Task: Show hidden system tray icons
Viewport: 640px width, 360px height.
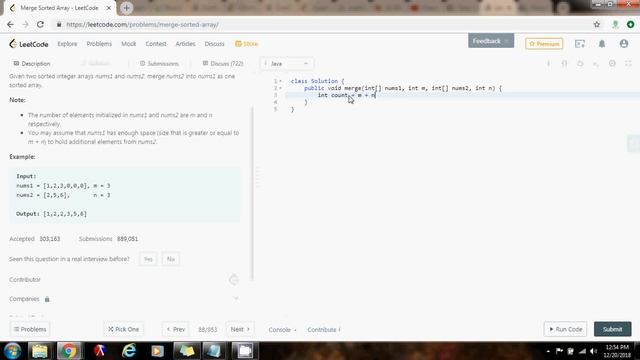Action: tap(548, 351)
